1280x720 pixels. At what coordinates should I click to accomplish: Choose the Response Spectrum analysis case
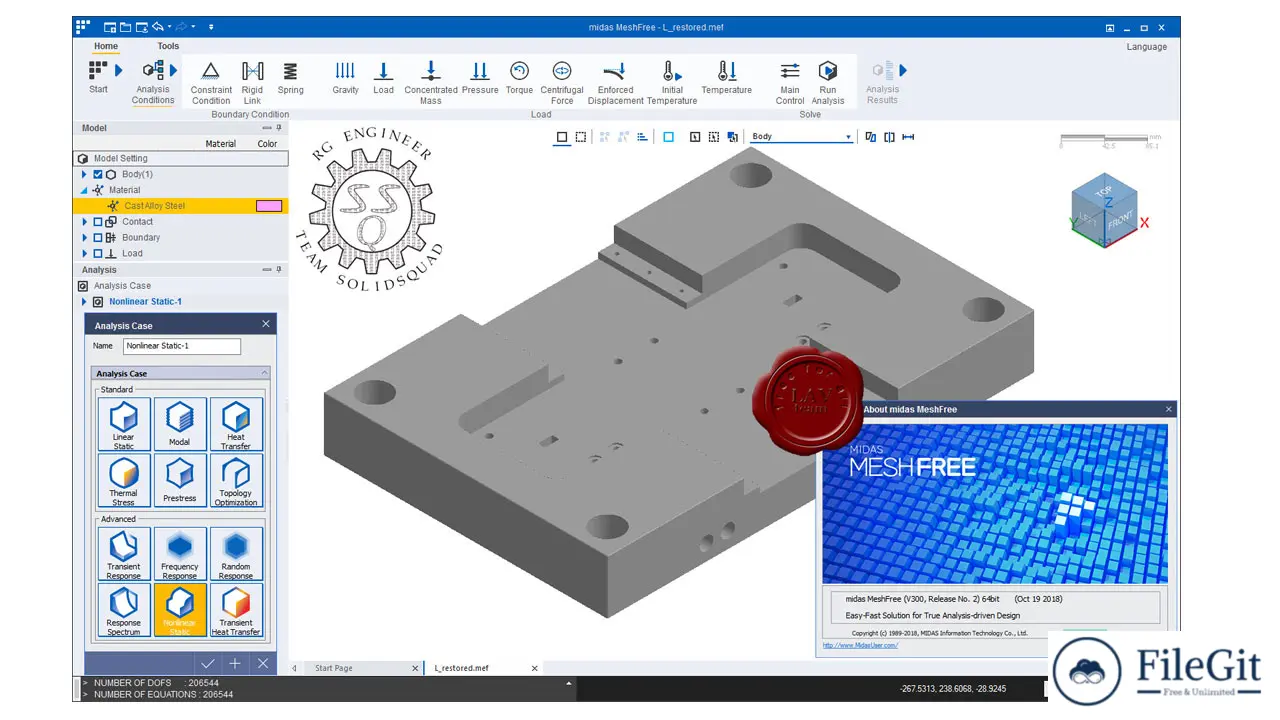click(124, 610)
